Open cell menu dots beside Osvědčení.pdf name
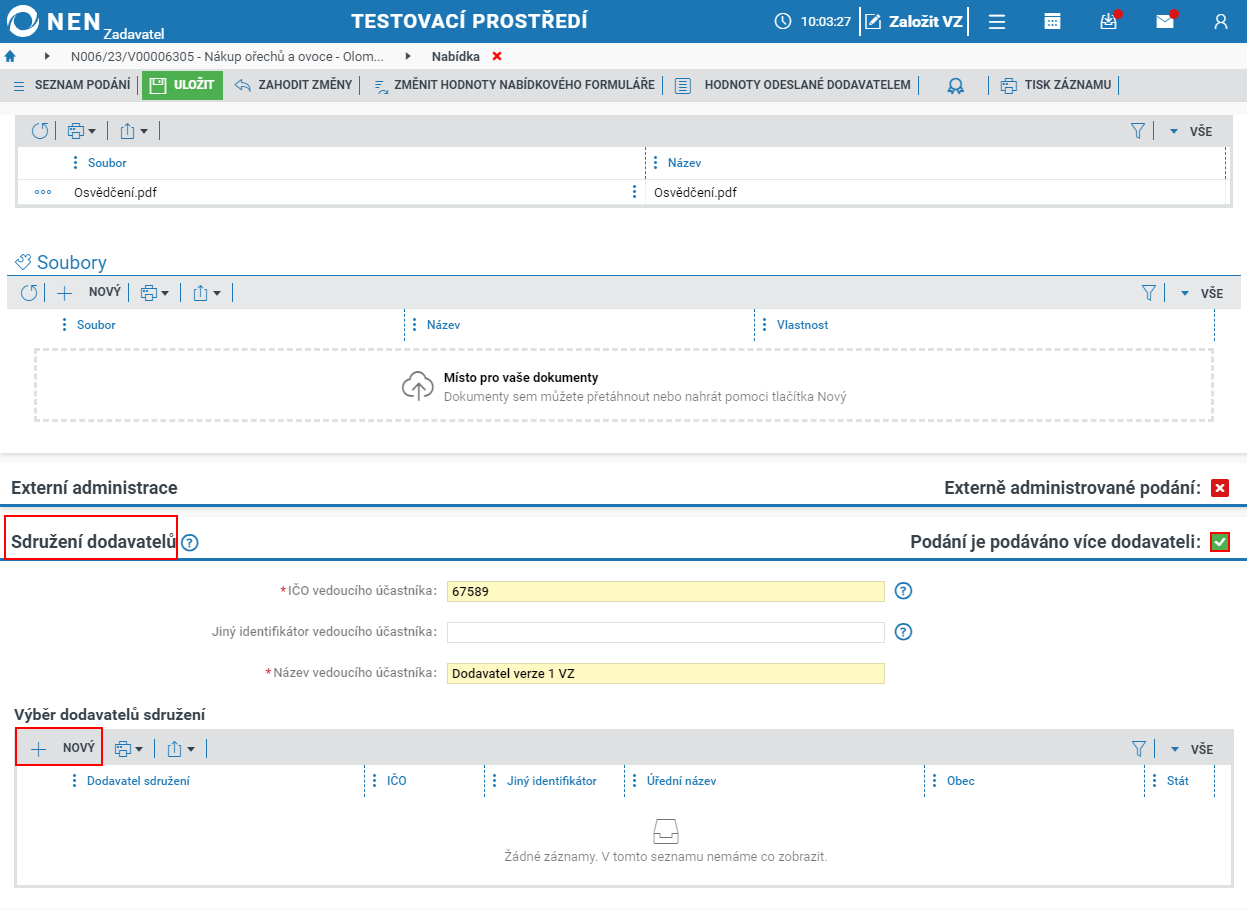Screen dimensions: 1247x910 pos(634,192)
